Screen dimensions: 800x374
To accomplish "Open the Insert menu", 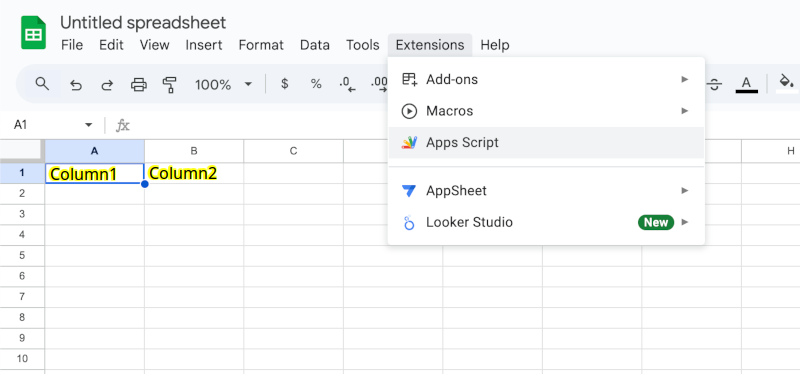I will point(204,45).
